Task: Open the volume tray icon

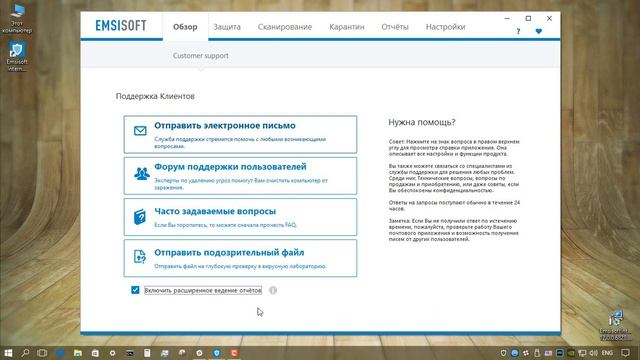Action: 593,353
